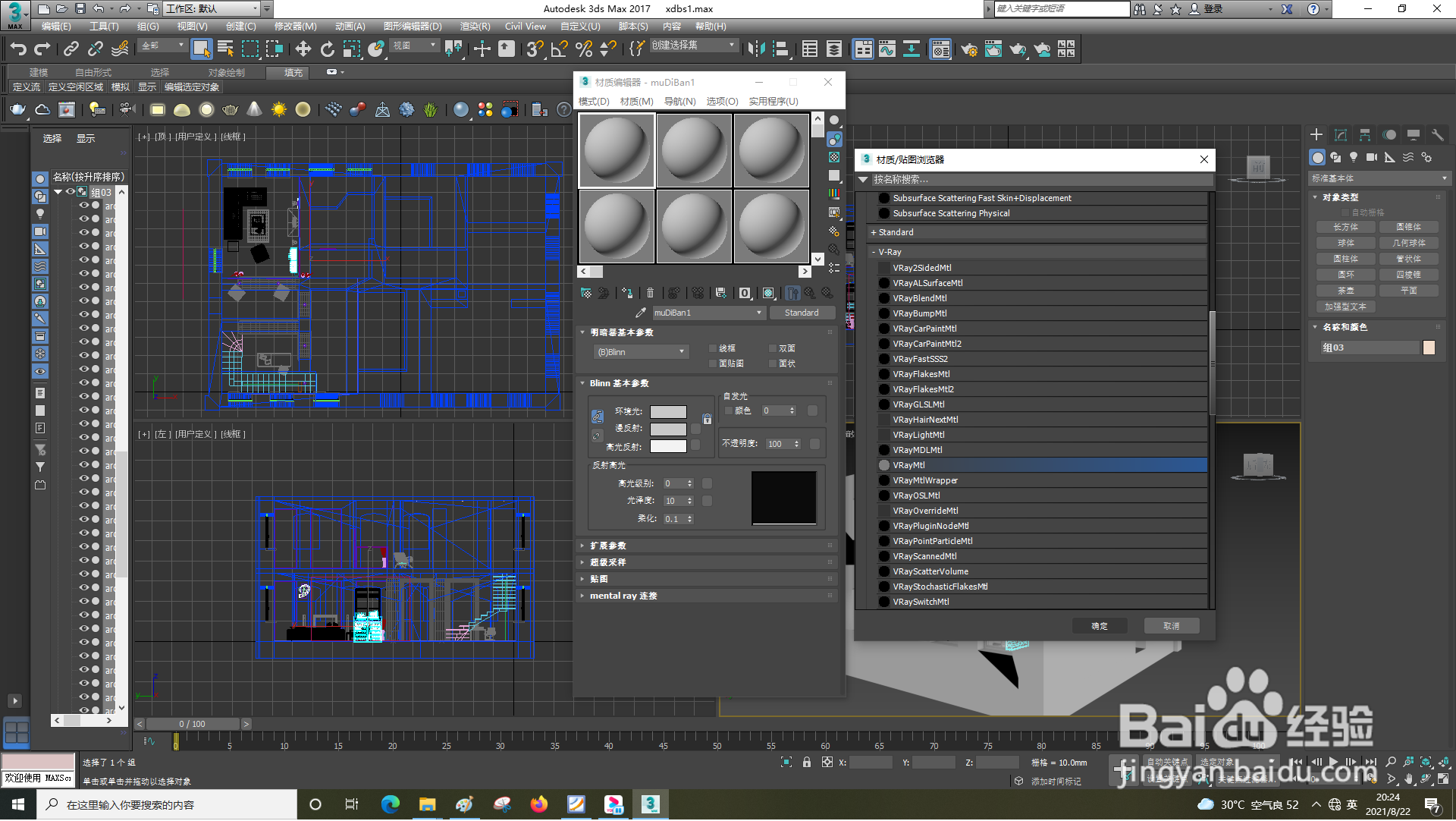
Task: Toggle the 3D Snaps tool
Action: click(x=535, y=49)
